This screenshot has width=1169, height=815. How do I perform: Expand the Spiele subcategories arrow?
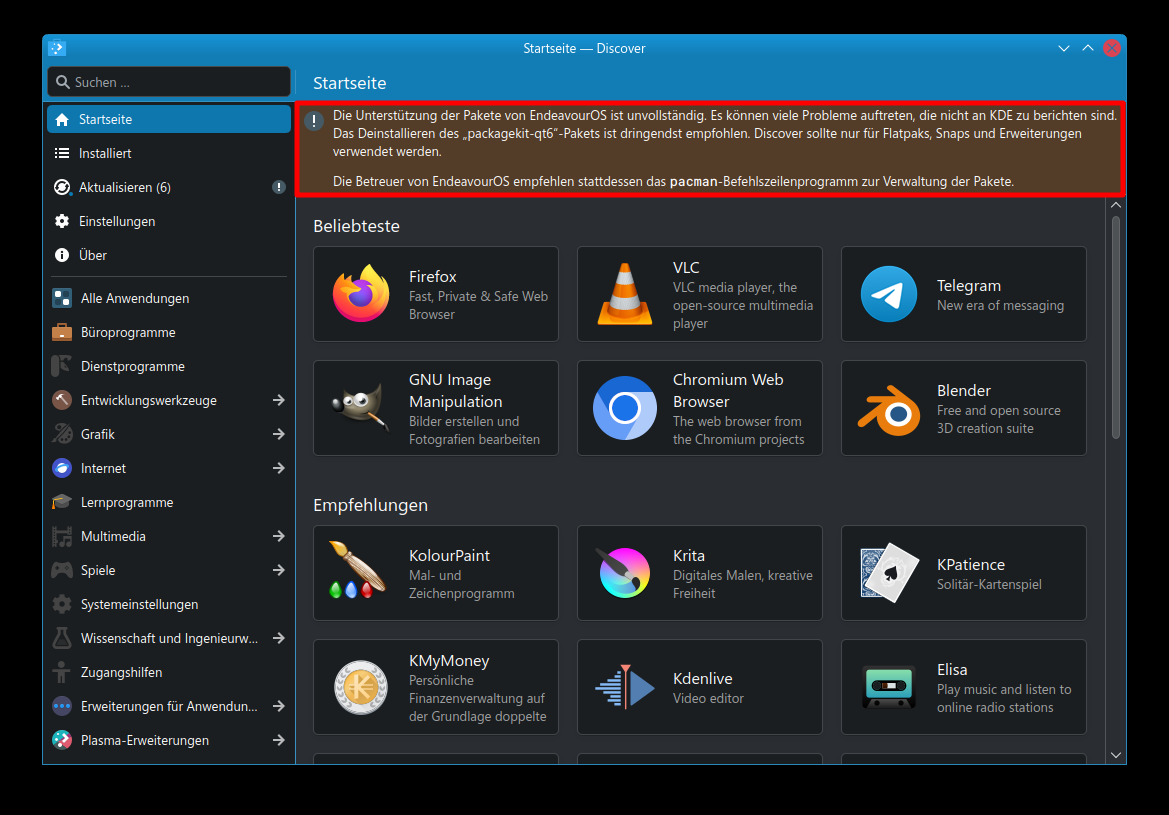coord(279,570)
